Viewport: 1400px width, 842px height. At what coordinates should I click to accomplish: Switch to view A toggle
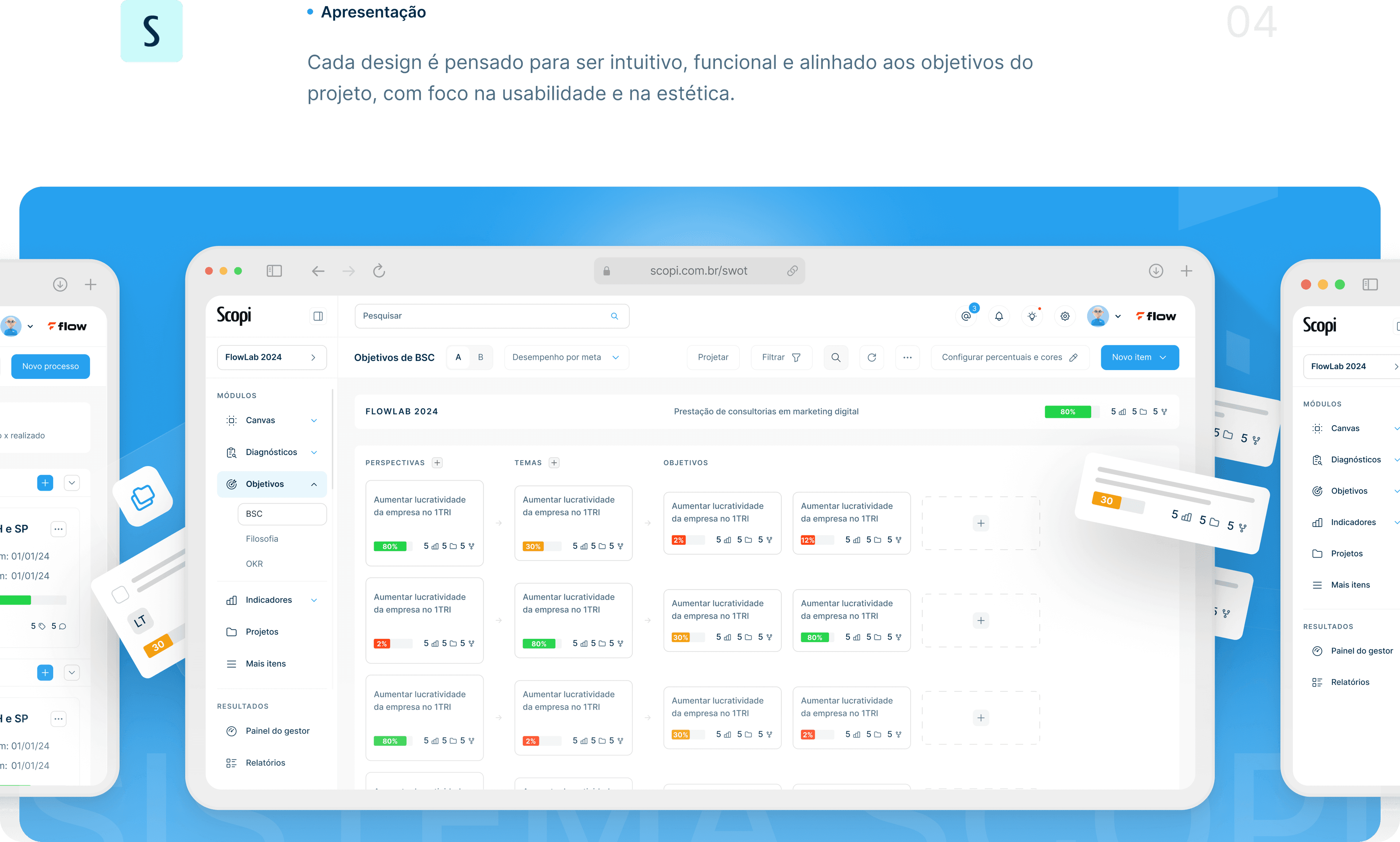point(458,357)
